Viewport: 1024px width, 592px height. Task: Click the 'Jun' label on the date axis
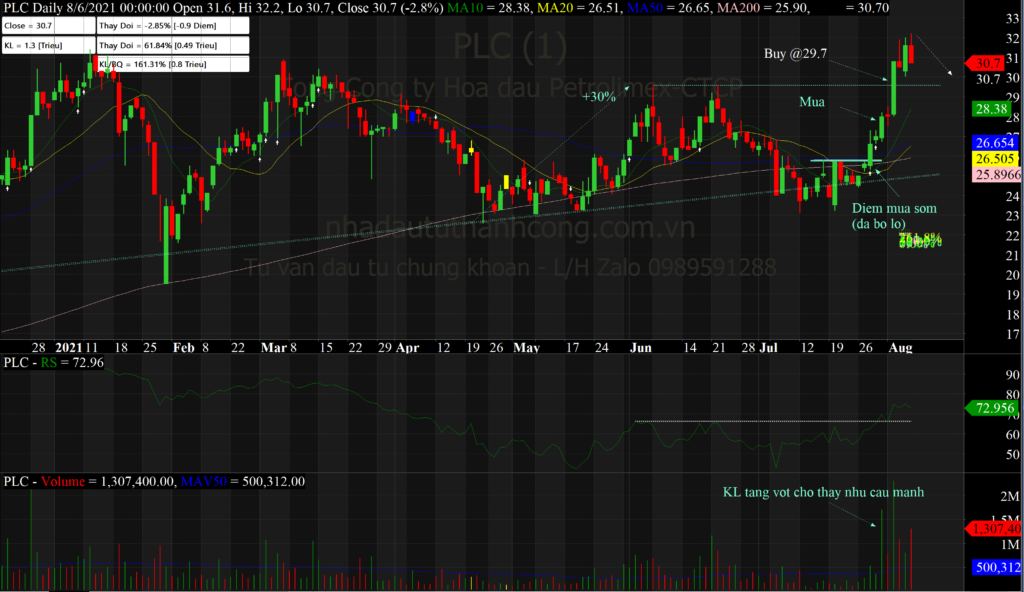(641, 347)
